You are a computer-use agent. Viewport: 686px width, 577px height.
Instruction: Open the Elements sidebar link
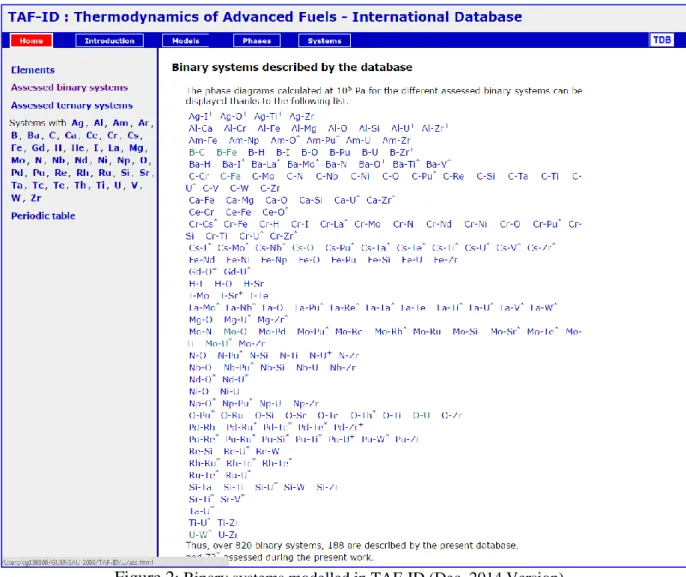pos(33,70)
